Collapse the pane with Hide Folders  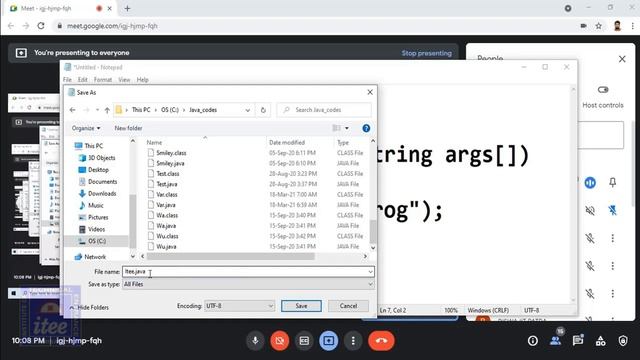(89, 307)
